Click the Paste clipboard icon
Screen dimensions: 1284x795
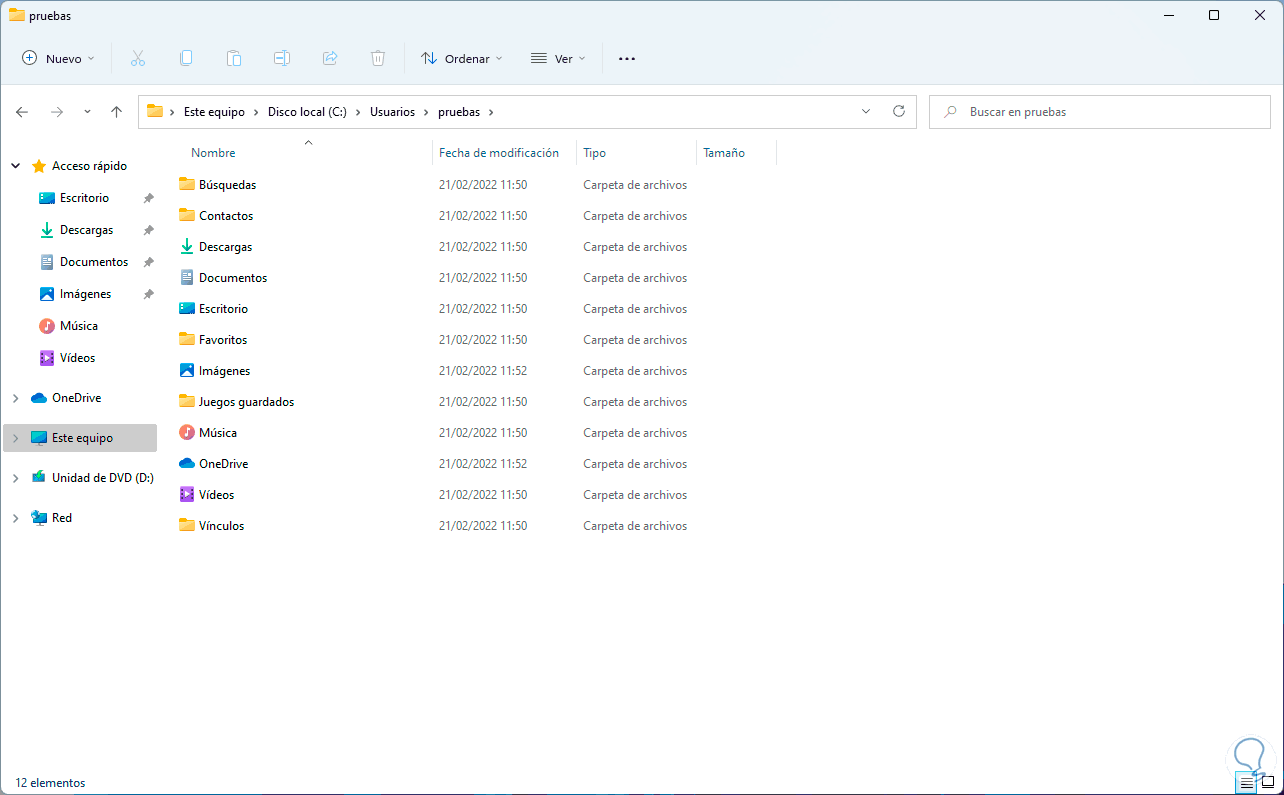pos(234,58)
